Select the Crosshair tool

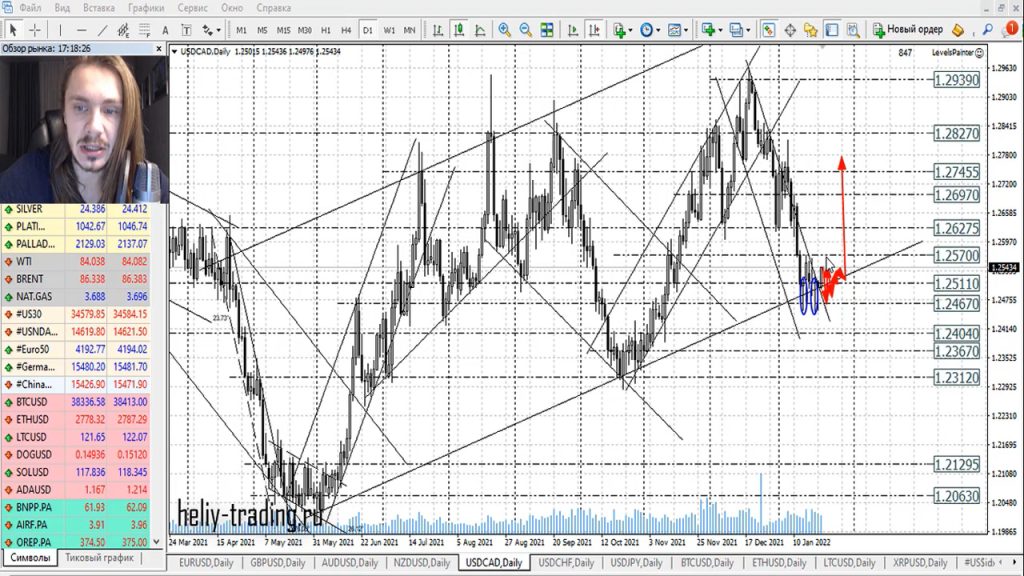[x=34, y=30]
